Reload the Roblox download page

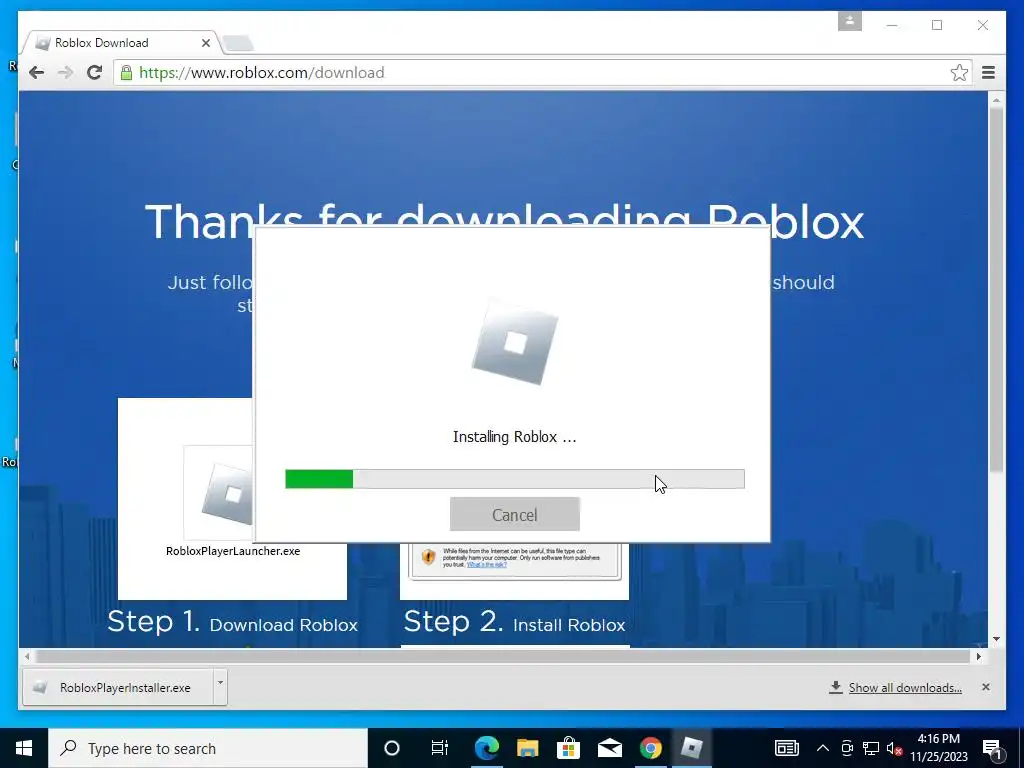[95, 72]
